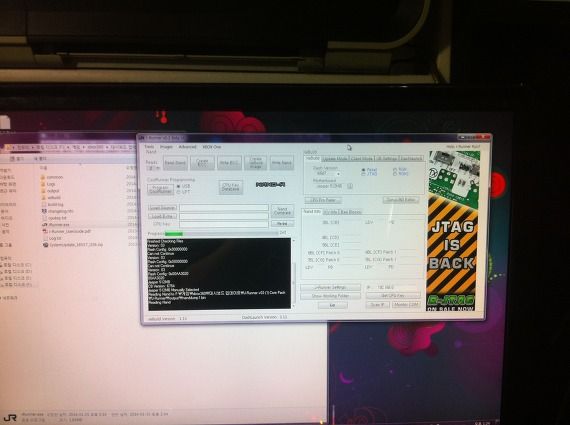Image resolution: width=570 pixels, height=425 pixels.
Task: Open the common folder in Explorer
Action: [52, 177]
